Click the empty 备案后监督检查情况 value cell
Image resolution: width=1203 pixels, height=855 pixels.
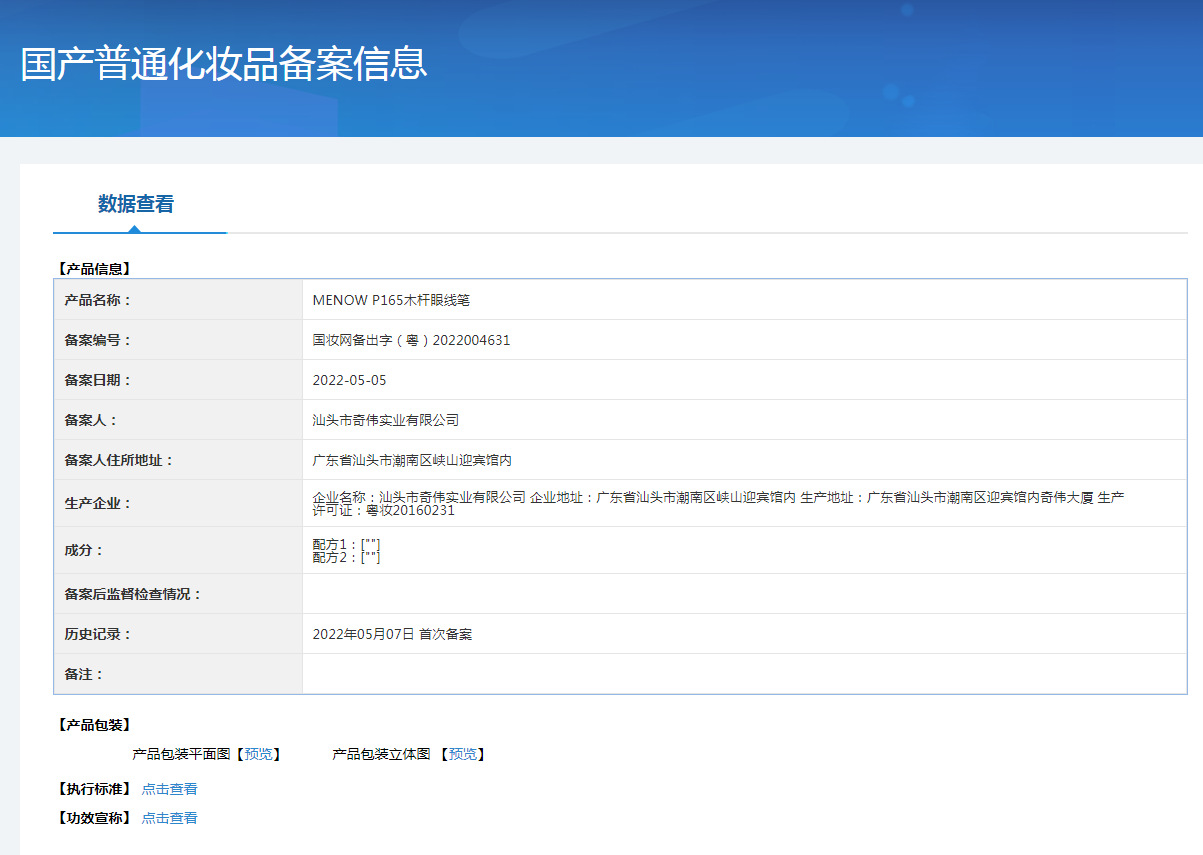pos(743,594)
